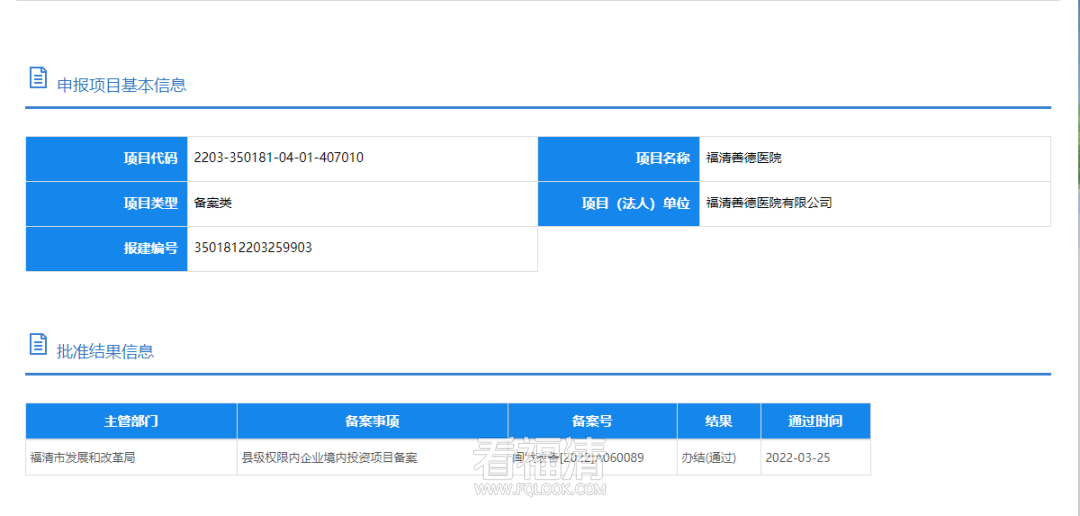Click the 主管部门 column header

(131, 421)
